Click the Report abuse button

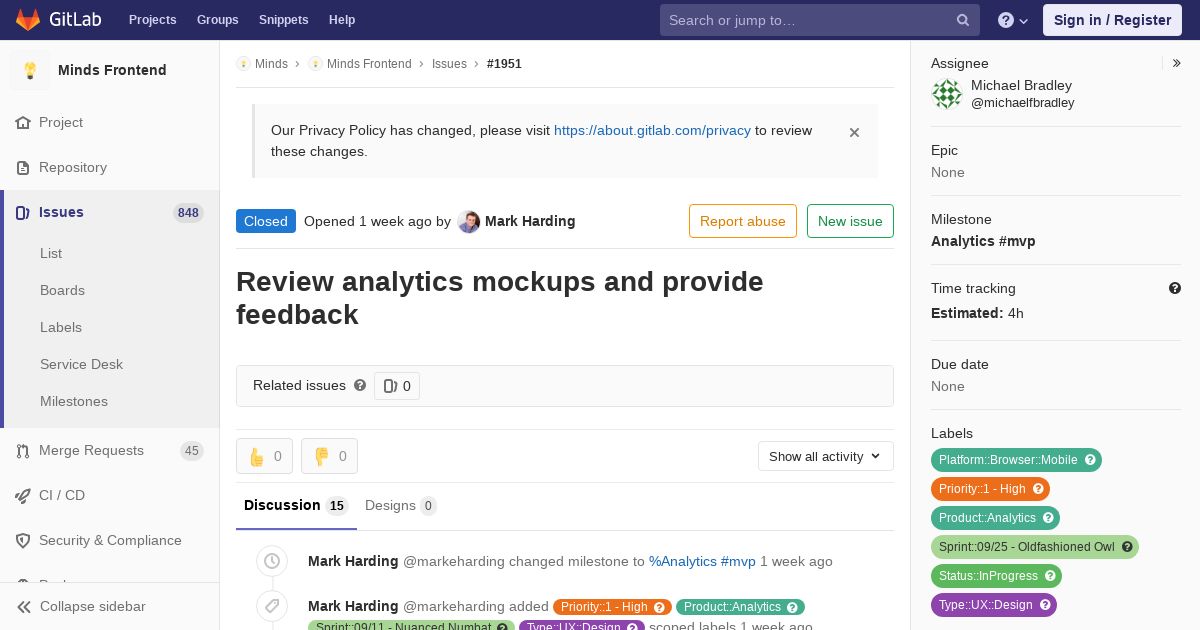click(743, 221)
